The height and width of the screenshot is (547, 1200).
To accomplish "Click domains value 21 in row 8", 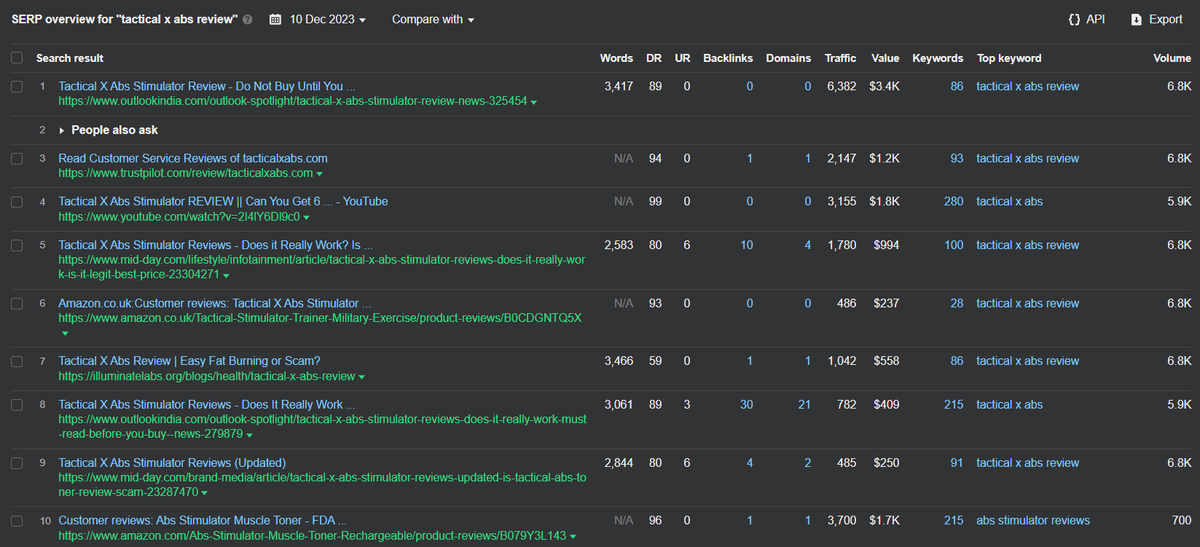I will pos(804,405).
